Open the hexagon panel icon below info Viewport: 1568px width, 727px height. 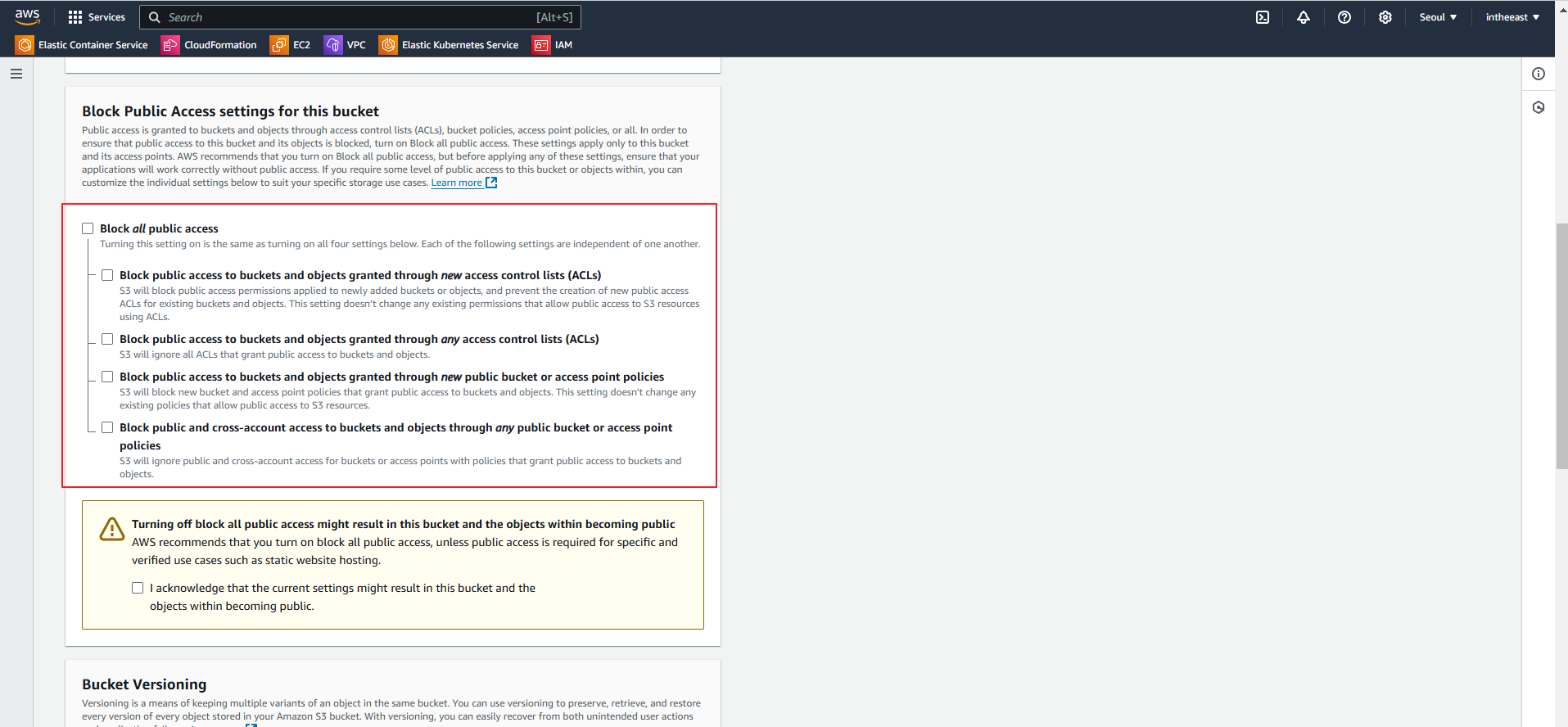pyautogui.click(x=1539, y=107)
